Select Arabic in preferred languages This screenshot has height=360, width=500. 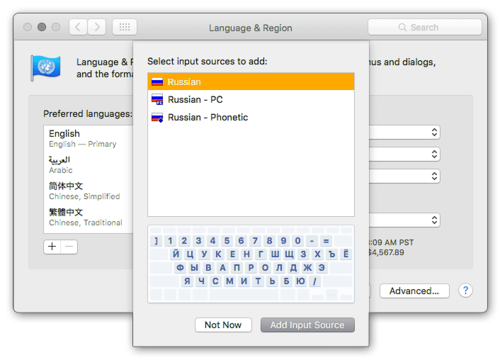point(88,165)
